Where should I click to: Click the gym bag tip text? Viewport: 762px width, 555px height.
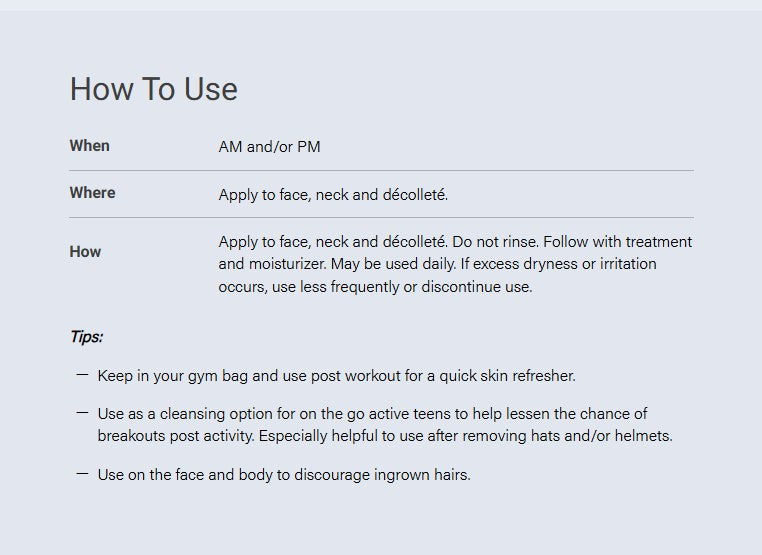(x=336, y=376)
